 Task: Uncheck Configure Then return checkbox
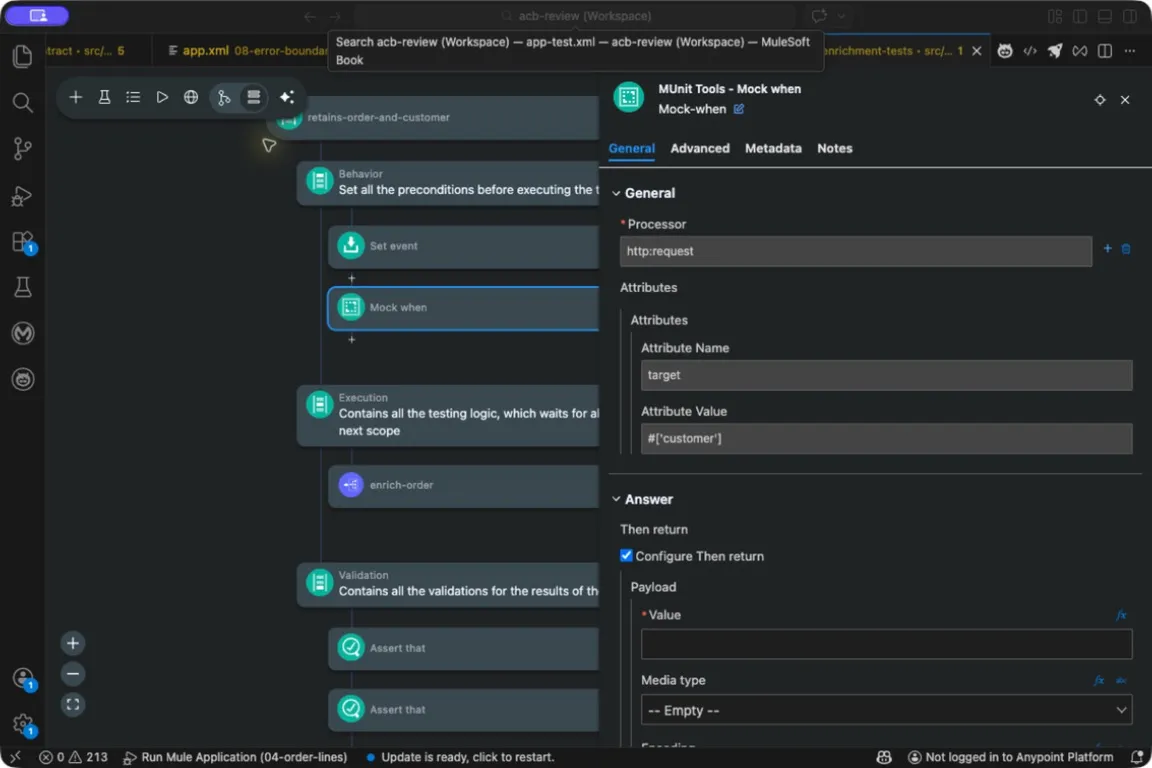(x=626, y=556)
